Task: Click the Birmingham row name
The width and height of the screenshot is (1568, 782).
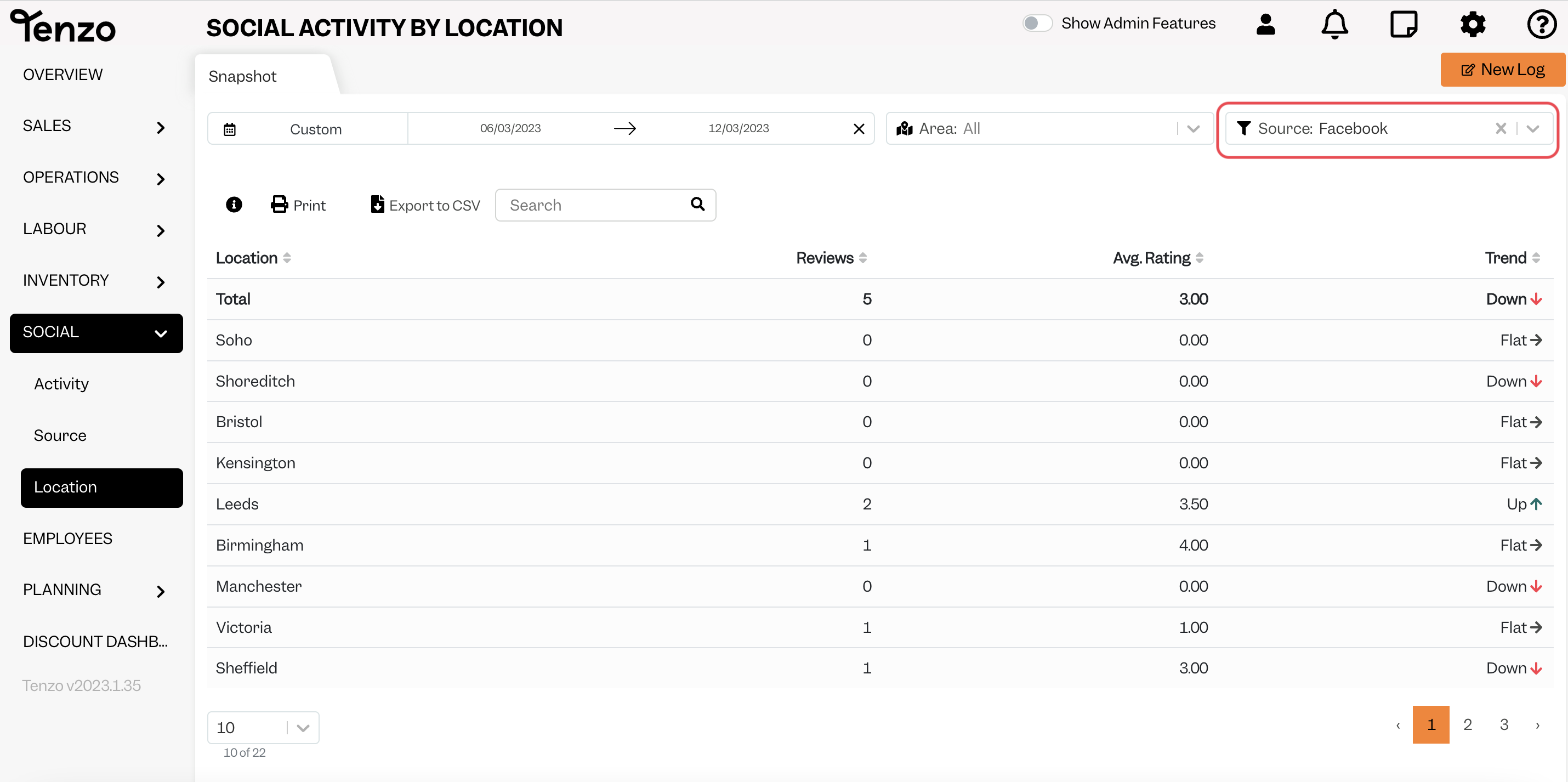Action: [x=260, y=545]
